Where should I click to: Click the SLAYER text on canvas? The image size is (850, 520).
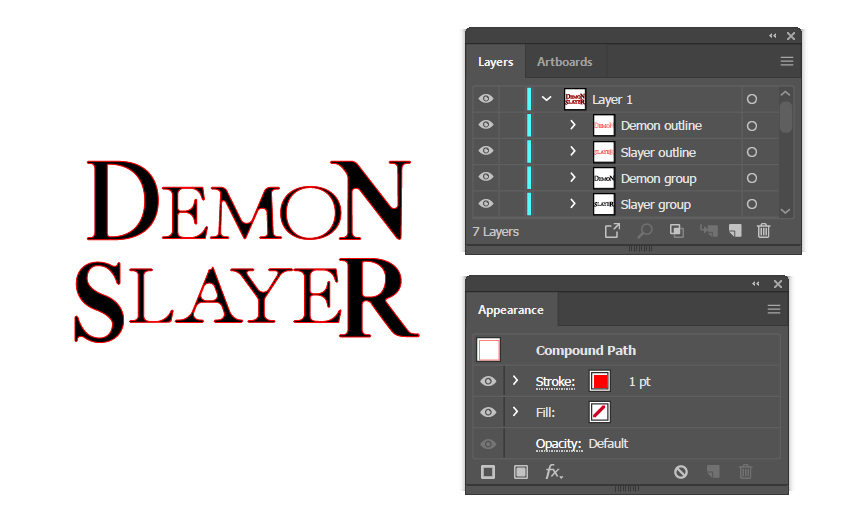[x=247, y=299]
